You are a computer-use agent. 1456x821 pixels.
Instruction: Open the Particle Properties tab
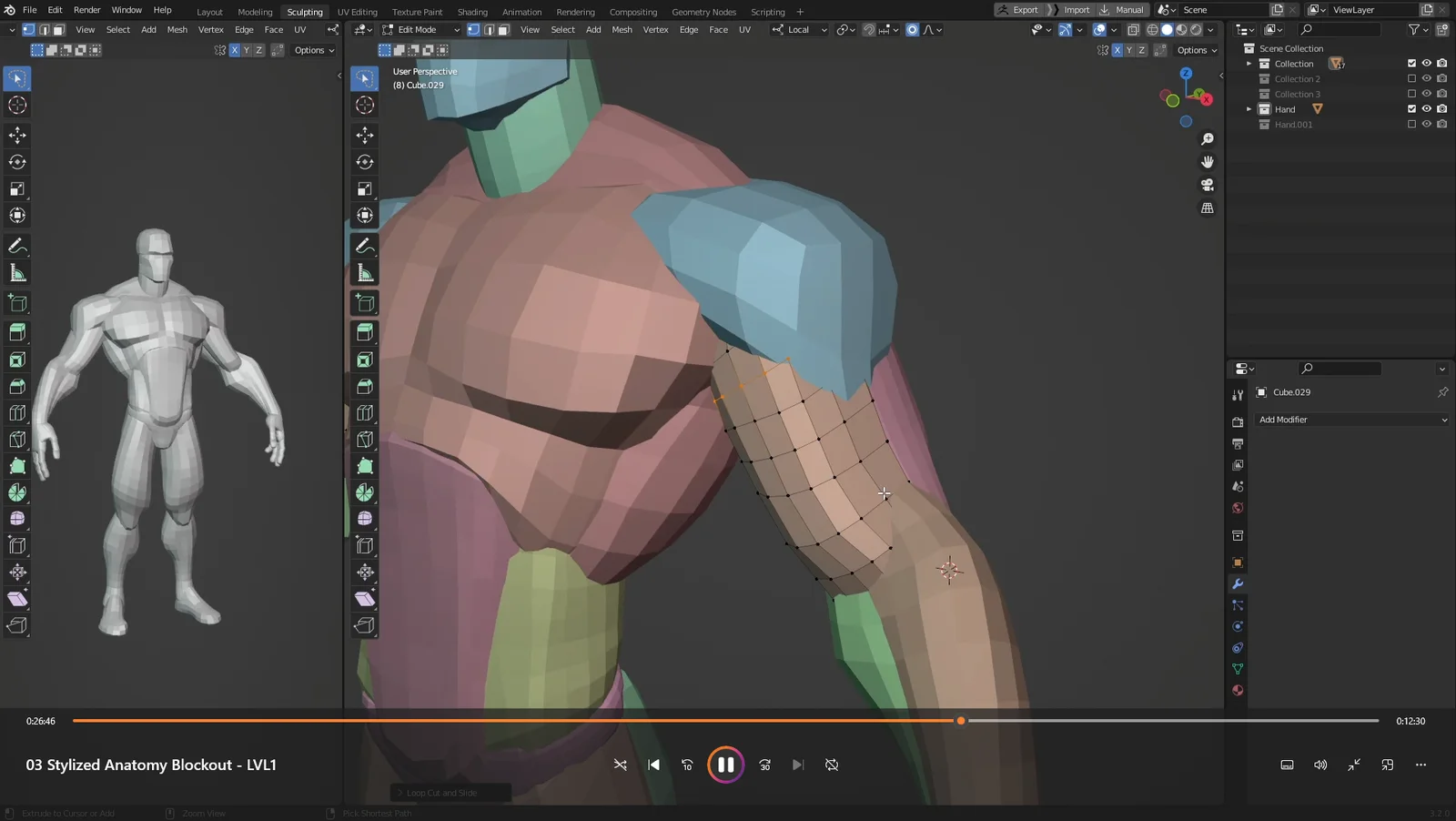[1238, 604]
